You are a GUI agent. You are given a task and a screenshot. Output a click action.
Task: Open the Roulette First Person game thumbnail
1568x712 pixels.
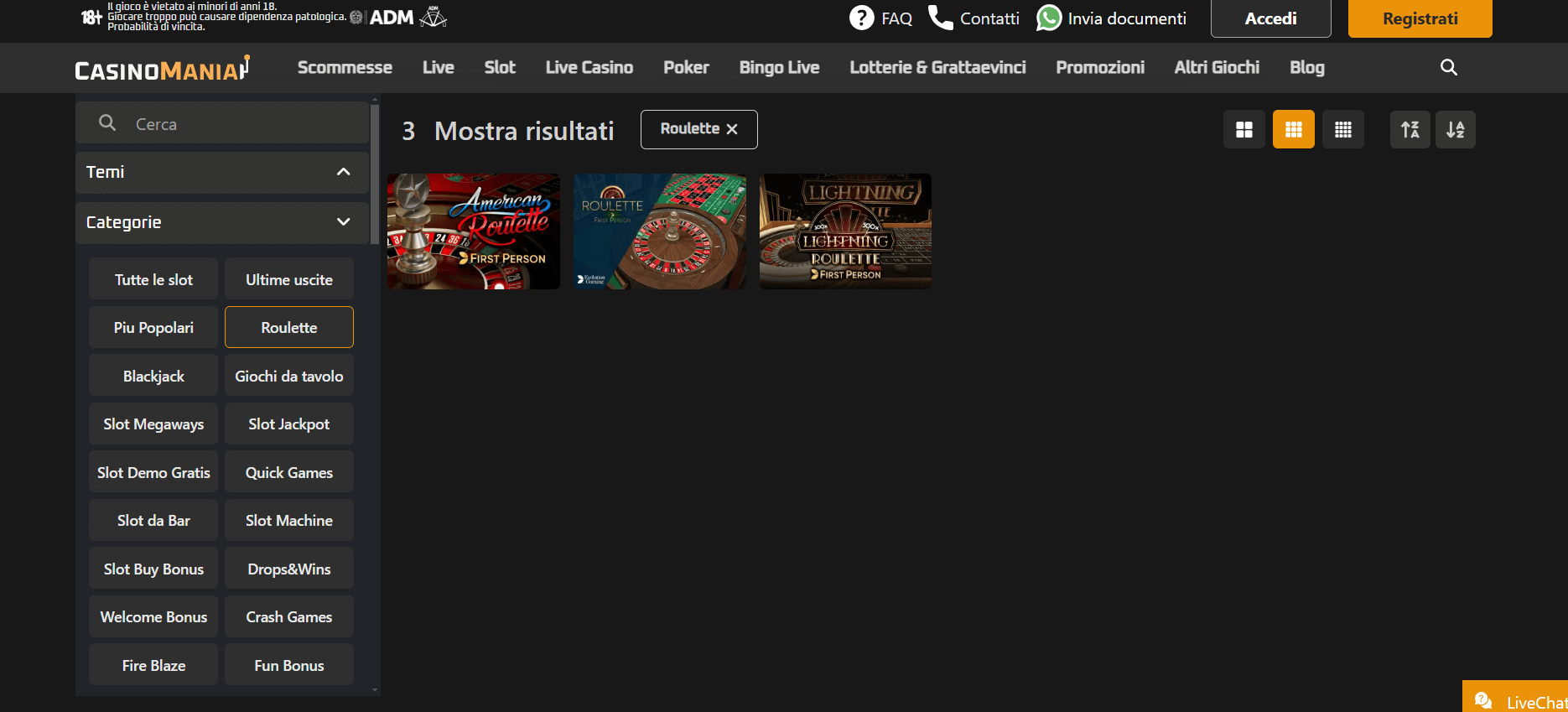click(x=659, y=231)
